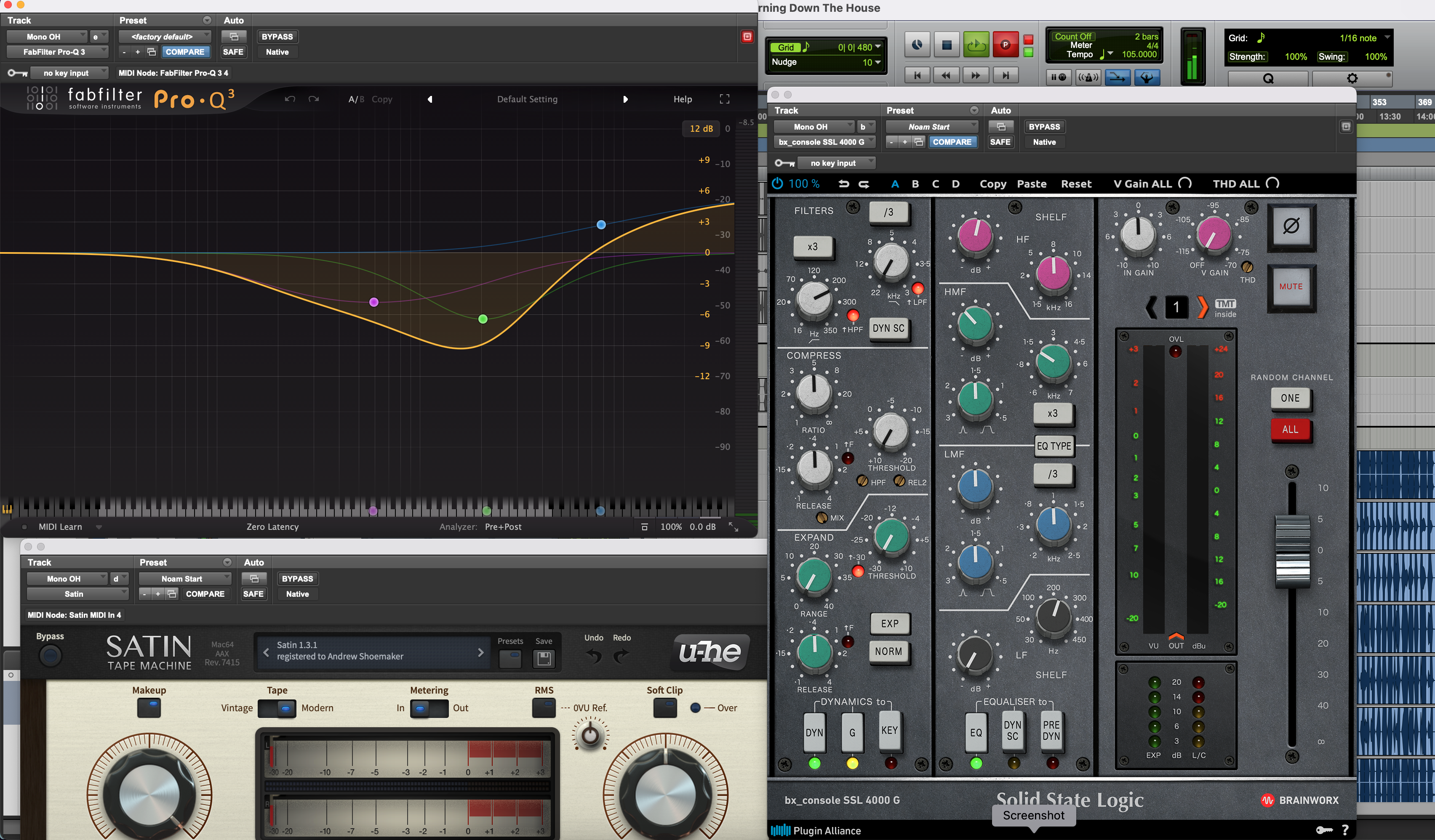Click SSL console undo arrow

coord(843,184)
